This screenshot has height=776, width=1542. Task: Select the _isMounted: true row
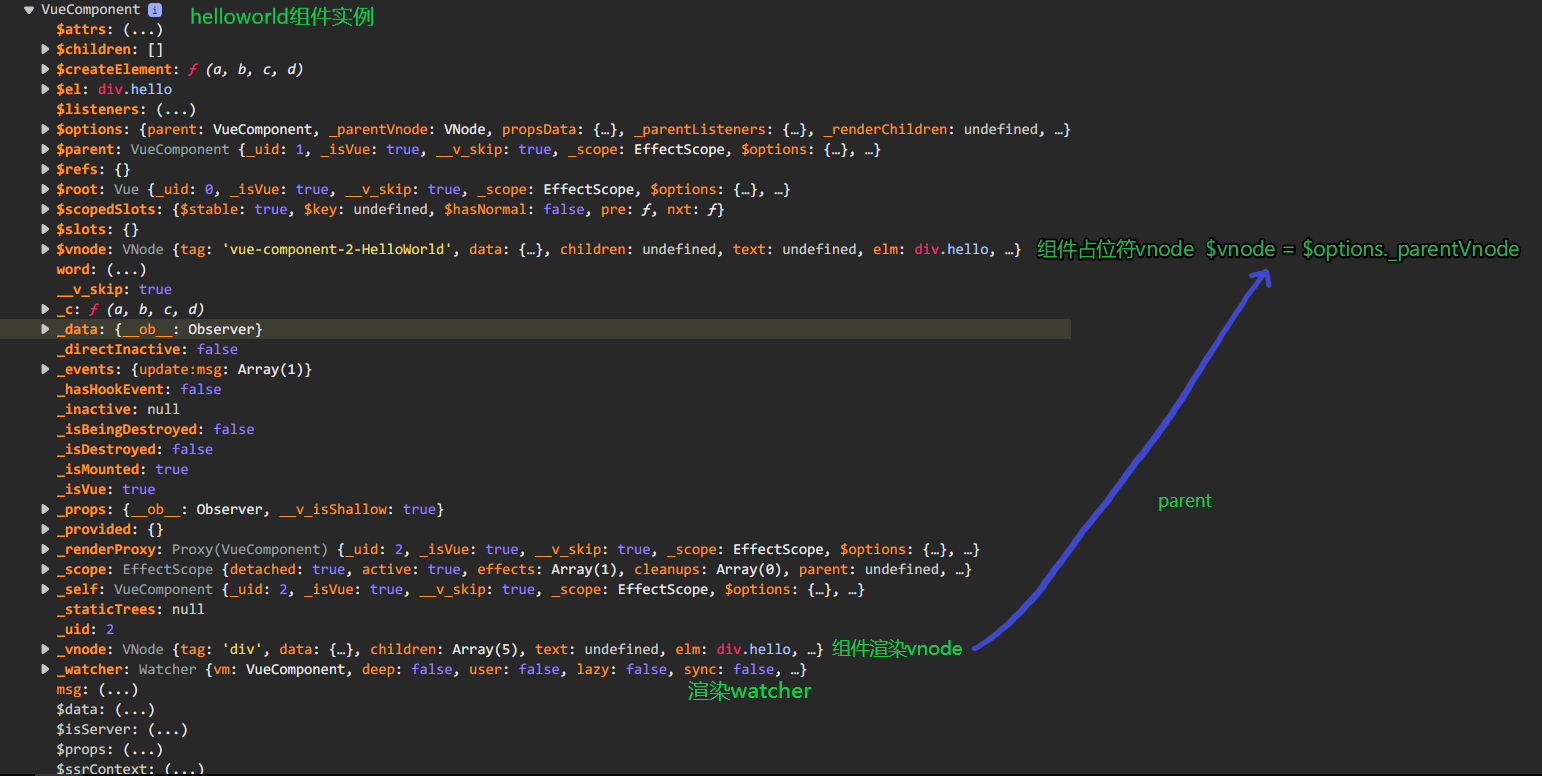tap(122, 469)
